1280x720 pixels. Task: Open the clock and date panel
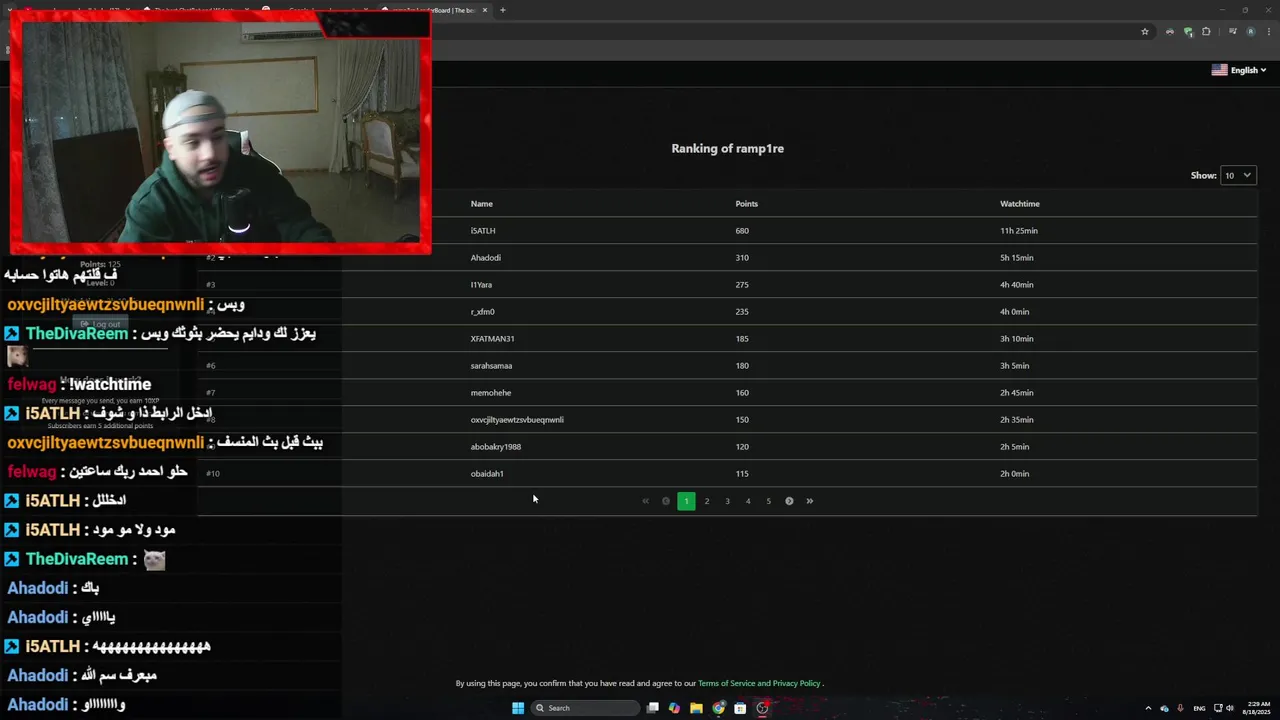pyautogui.click(x=1255, y=708)
